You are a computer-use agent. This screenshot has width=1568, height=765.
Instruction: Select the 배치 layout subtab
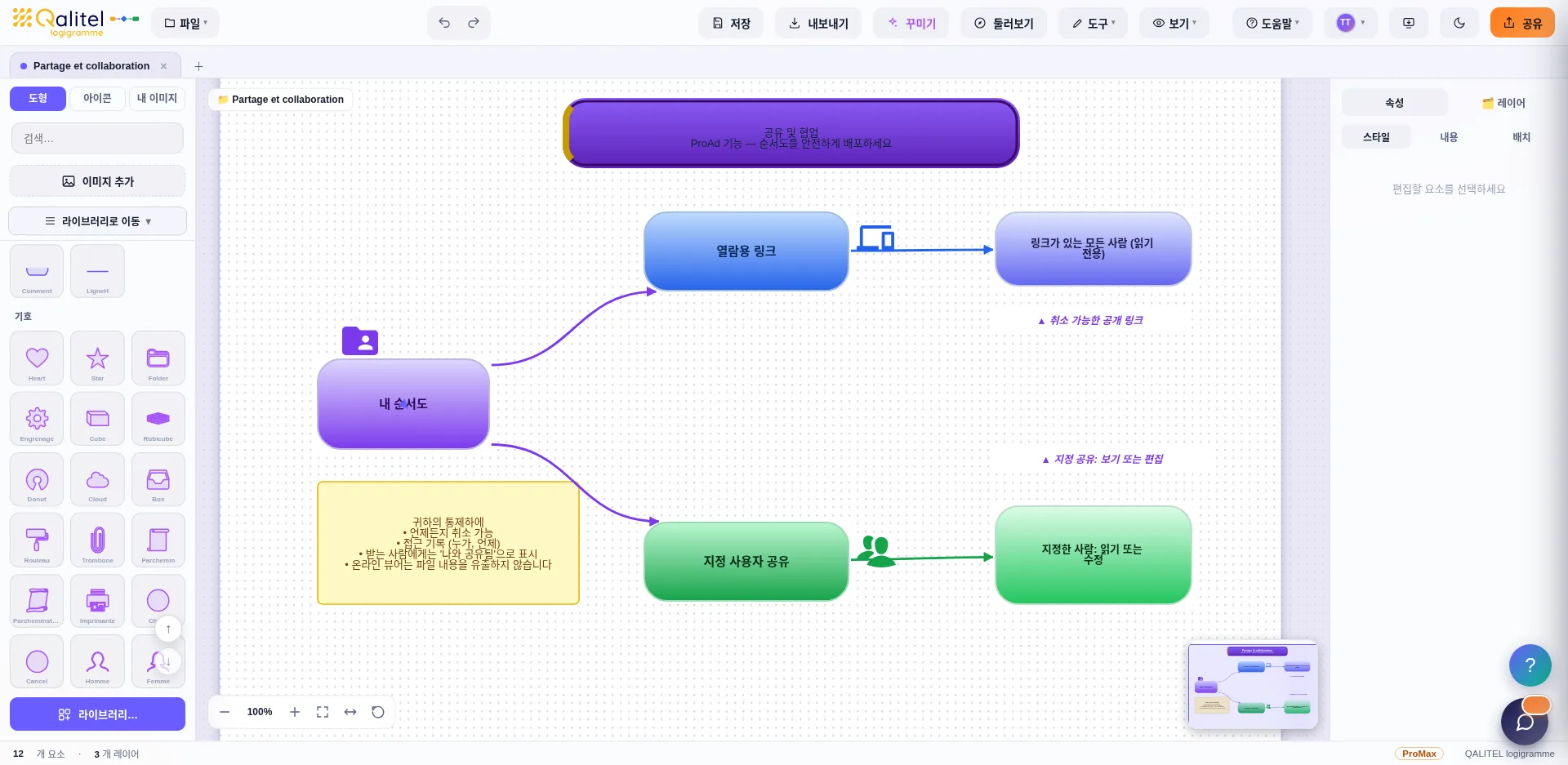click(1521, 137)
